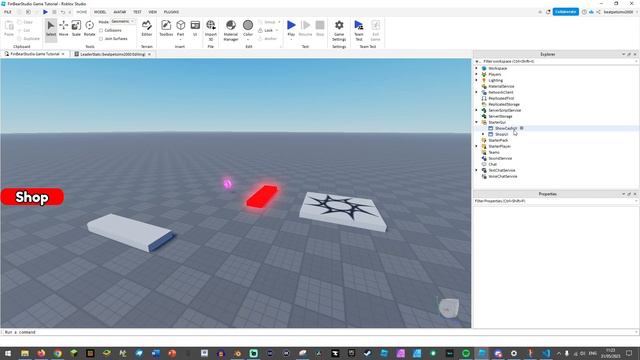The width and height of the screenshot is (640, 360).
Task: Click the blue Collaborate button
Action: [x=565, y=12]
